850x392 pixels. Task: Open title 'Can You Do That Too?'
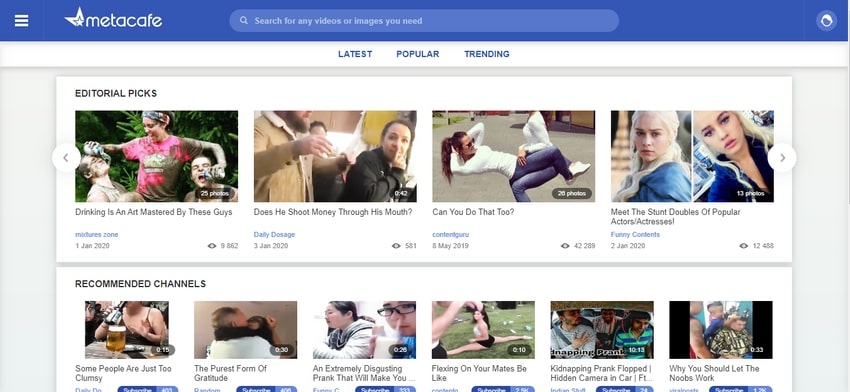[473, 212]
